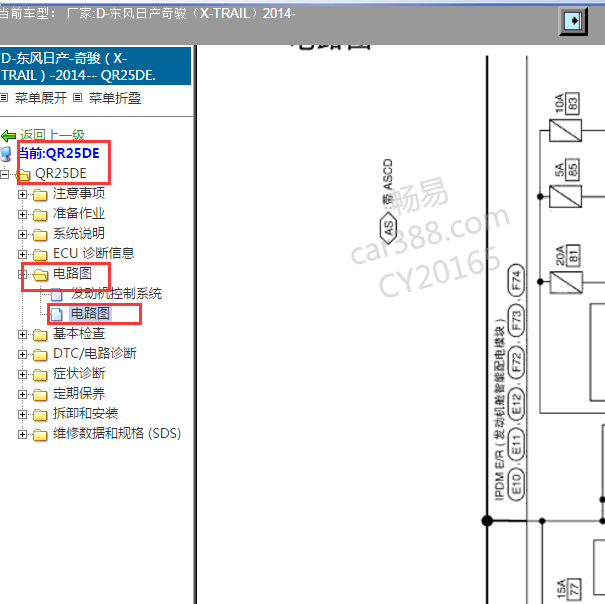Open the highlighted 电路图 document item
This screenshot has height=604, width=605.
tap(91, 314)
